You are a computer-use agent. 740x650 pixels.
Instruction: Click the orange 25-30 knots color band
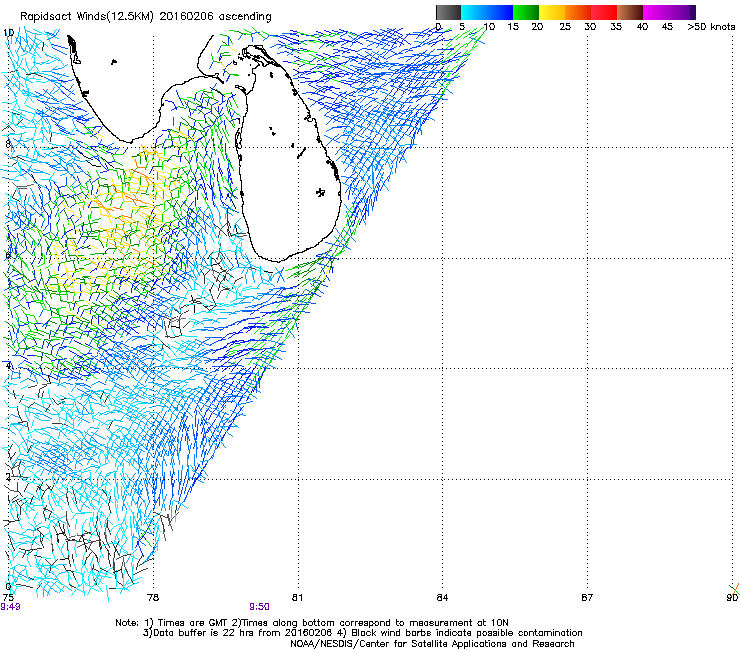(578, 12)
